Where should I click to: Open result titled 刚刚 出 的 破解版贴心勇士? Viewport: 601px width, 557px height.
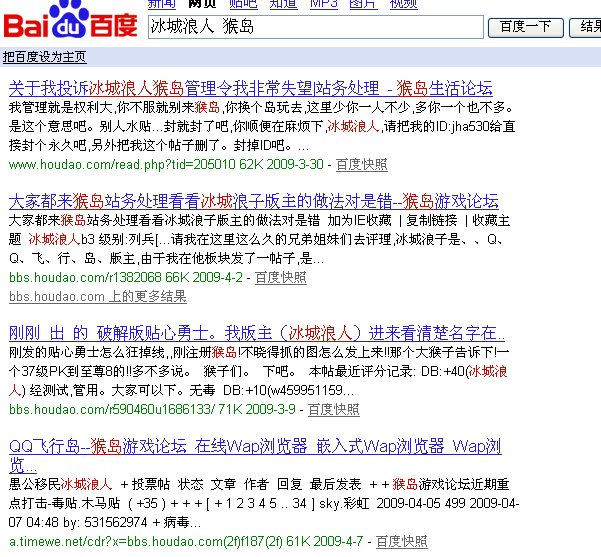pyautogui.click(x=257, y=333)
